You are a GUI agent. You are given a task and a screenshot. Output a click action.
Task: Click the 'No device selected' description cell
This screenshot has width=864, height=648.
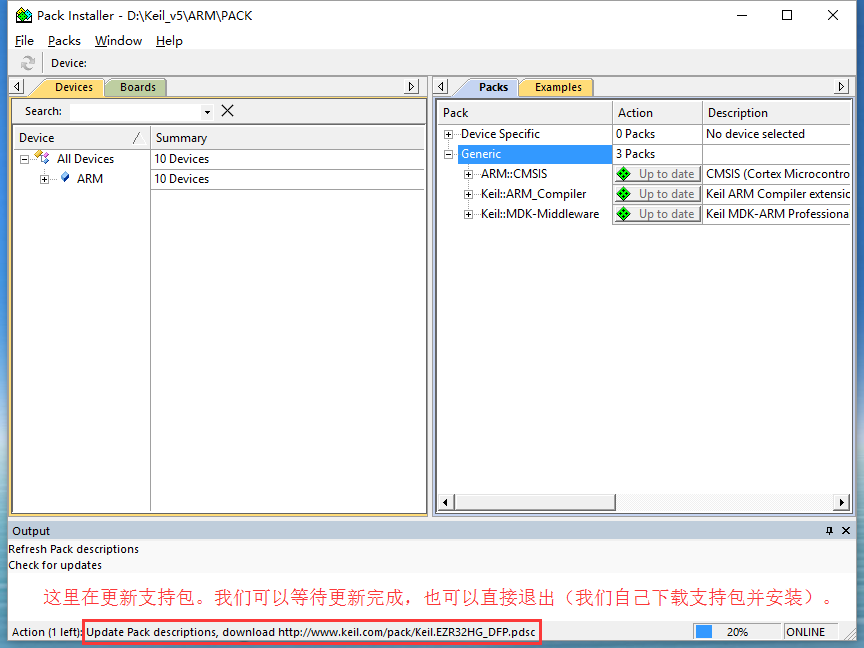(x=777, y=134)
